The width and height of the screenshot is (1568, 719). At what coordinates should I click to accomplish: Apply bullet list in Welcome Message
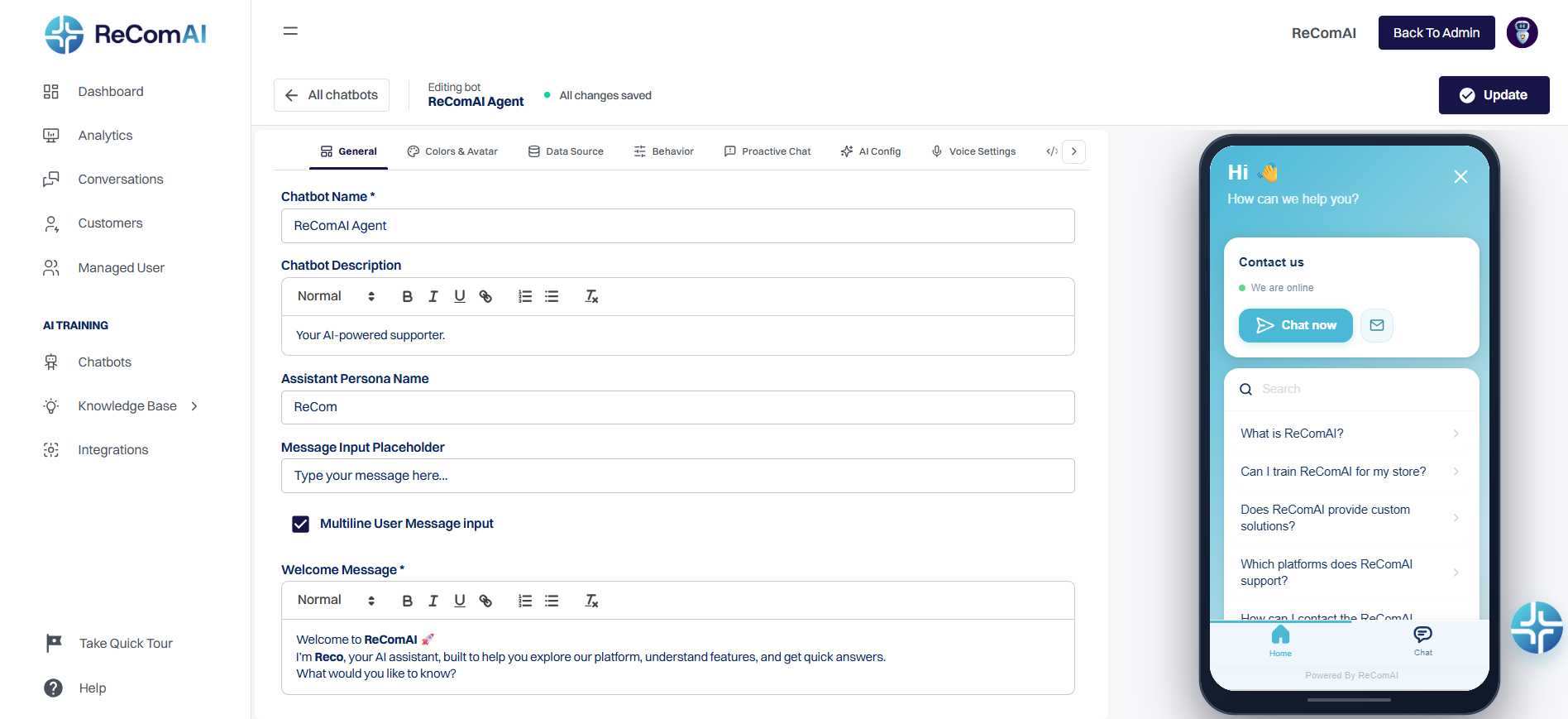(552, 601)
